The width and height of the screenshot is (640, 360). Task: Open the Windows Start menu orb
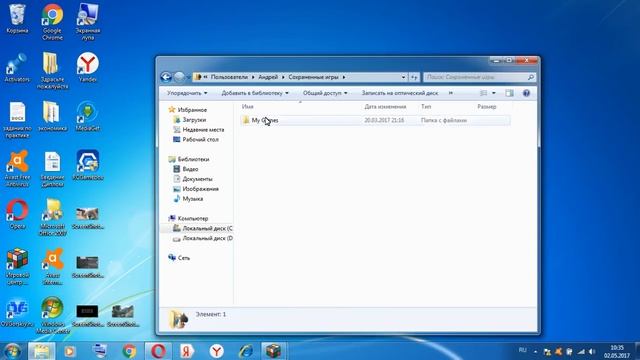(12, 351)
